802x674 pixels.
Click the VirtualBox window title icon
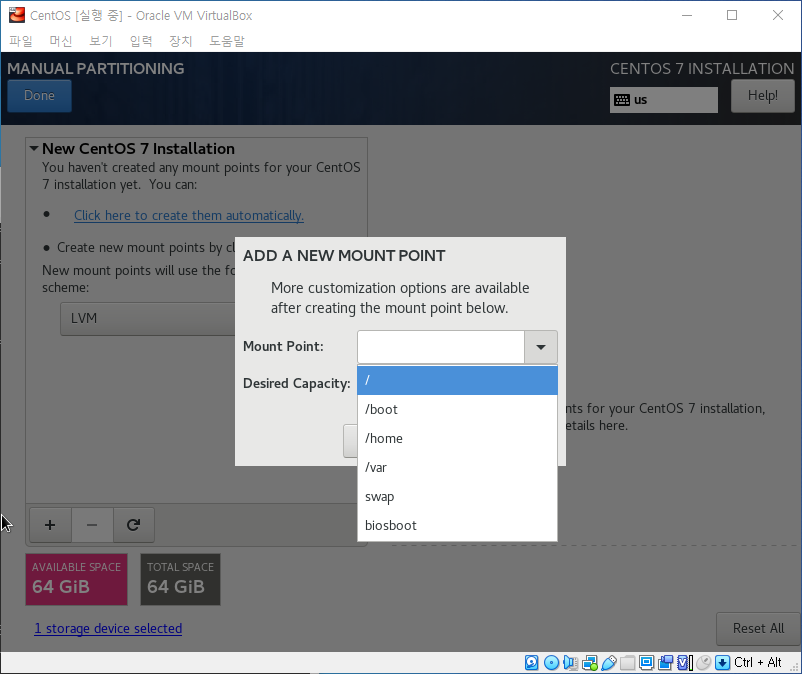(16, 15)
